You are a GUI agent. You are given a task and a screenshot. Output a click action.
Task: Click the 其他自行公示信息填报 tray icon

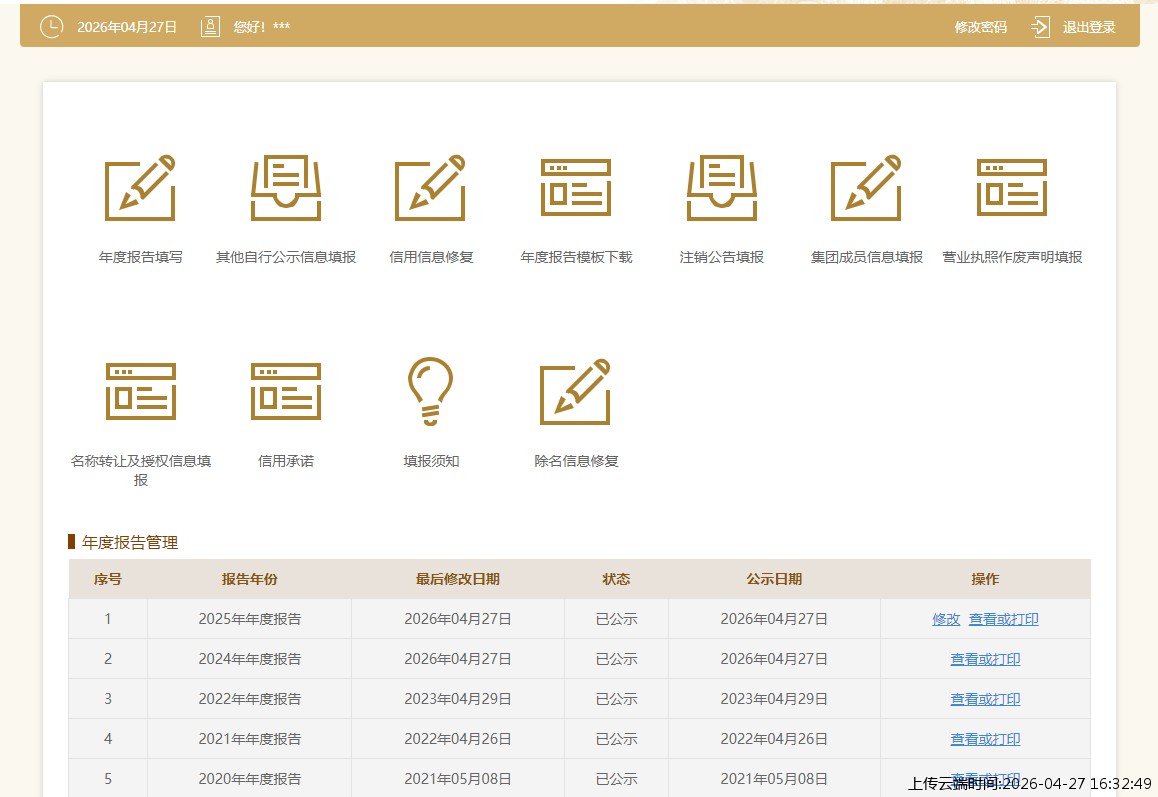tap(285, 188)
